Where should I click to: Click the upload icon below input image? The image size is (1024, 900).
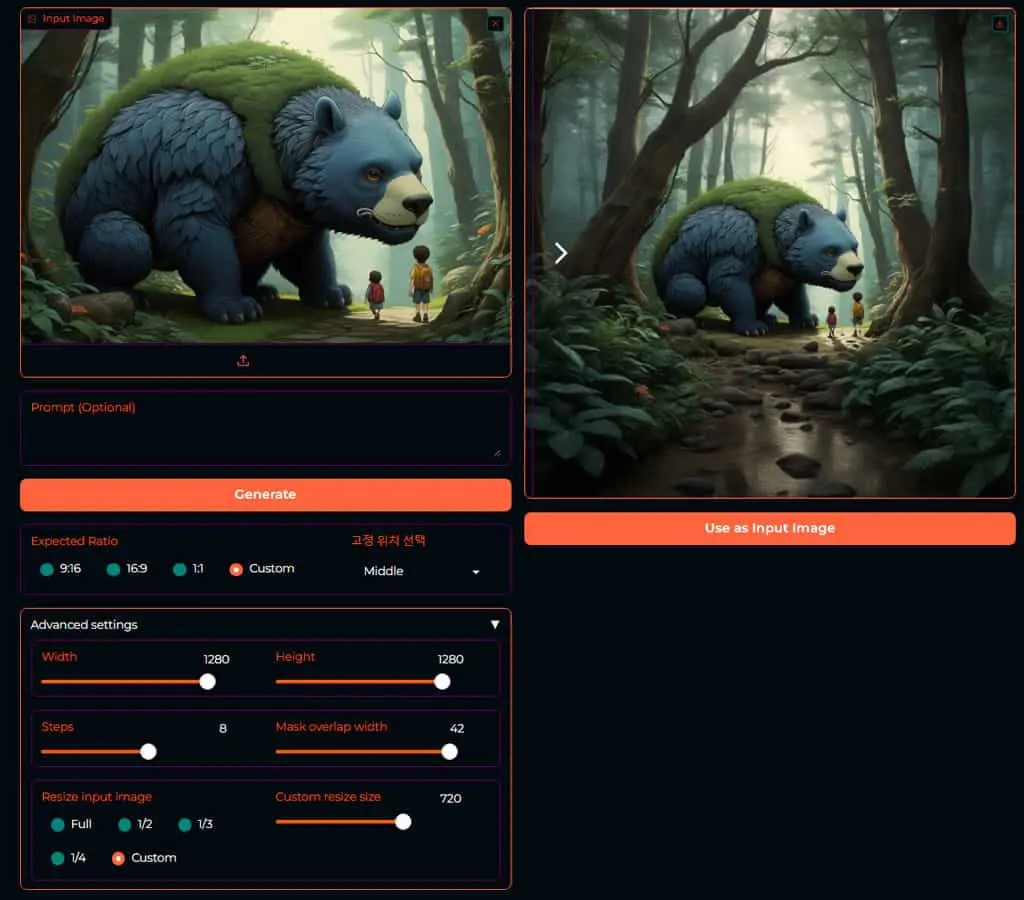[x=243, y=361]
